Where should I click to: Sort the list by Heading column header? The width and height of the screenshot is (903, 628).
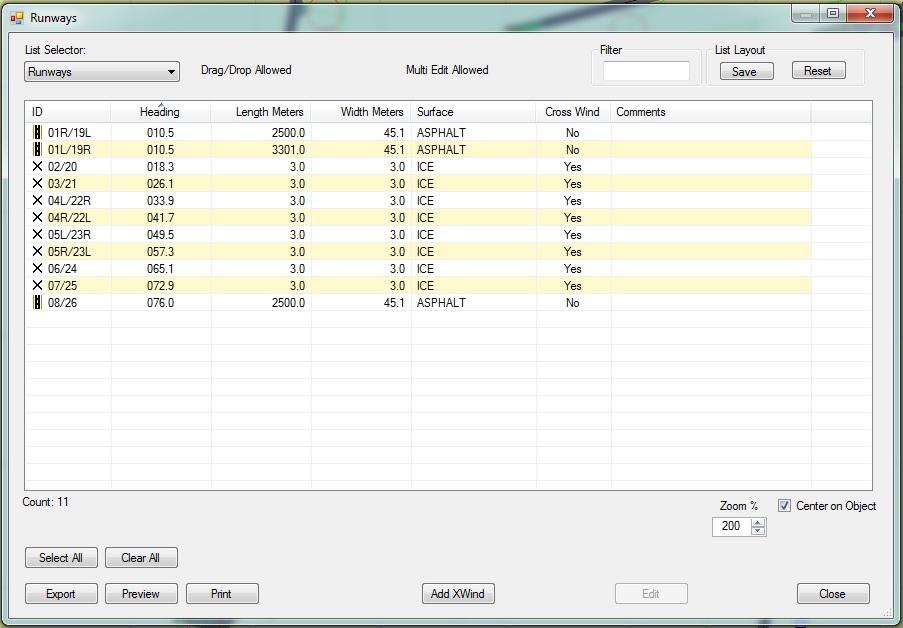pos(160,112)
